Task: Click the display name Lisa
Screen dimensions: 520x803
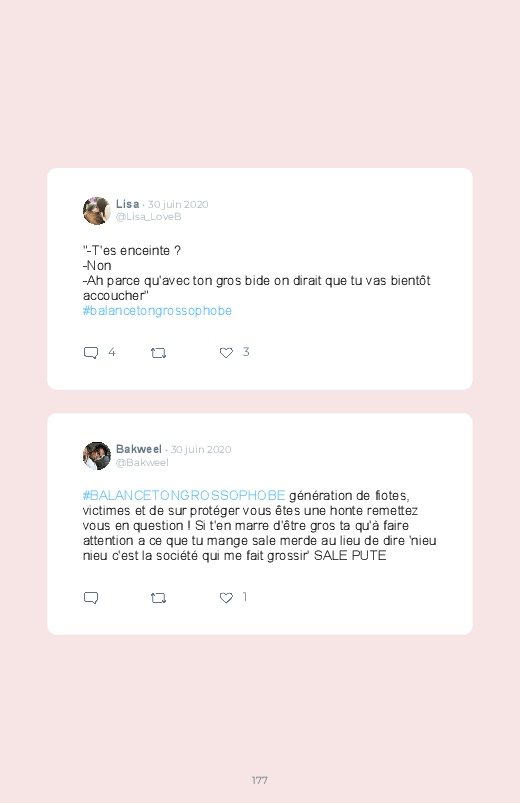Action: point(128,204)
